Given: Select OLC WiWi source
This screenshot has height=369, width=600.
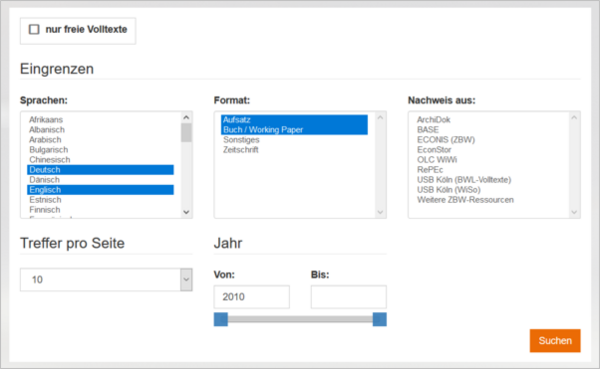Looking at the screenshot, I should [488, 160].
